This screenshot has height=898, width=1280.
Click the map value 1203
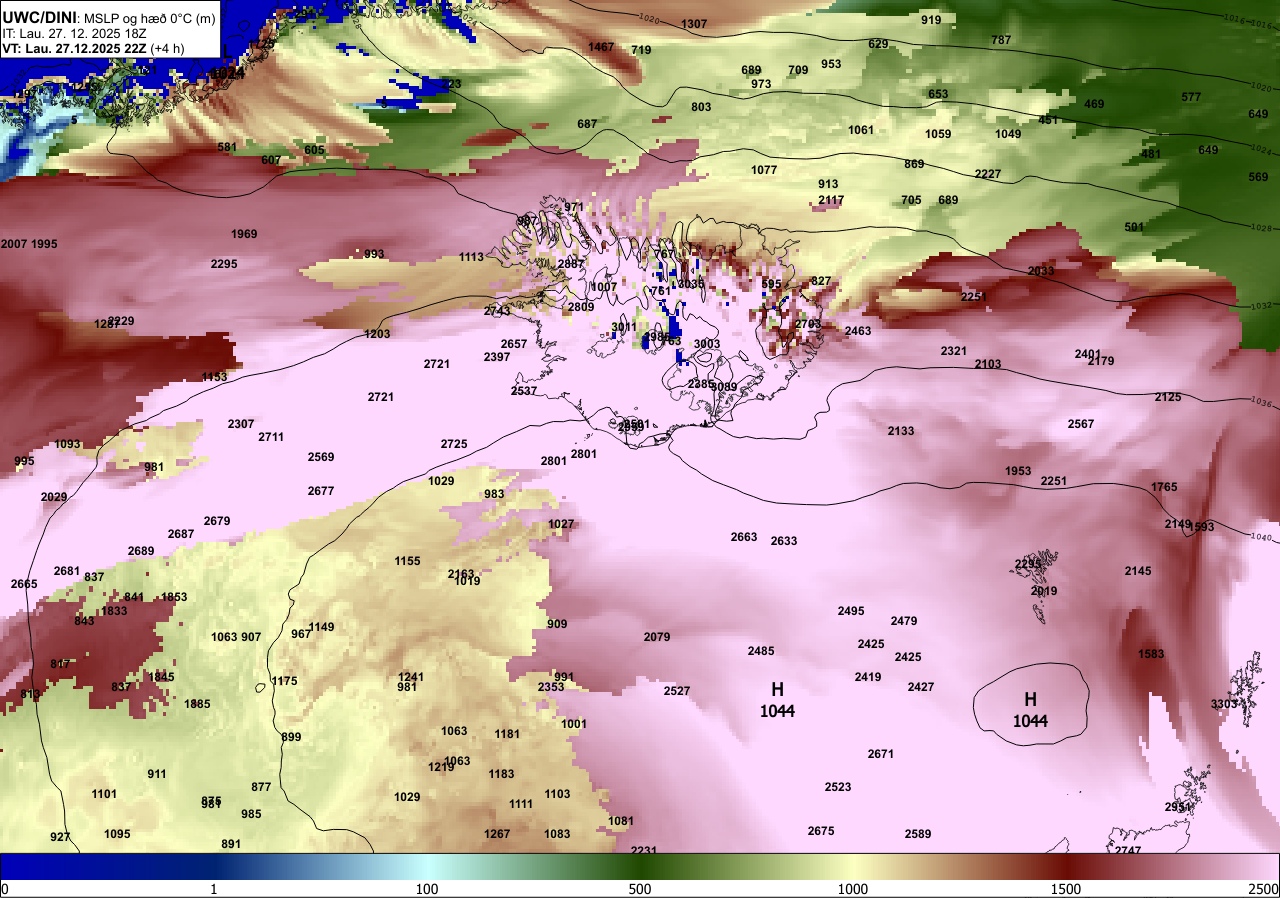[378, 334]
